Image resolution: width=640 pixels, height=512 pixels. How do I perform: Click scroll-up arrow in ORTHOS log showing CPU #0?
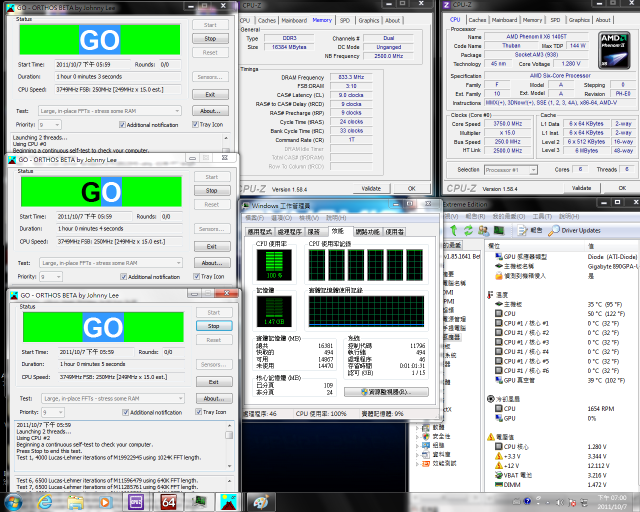[x=226, y=138]
